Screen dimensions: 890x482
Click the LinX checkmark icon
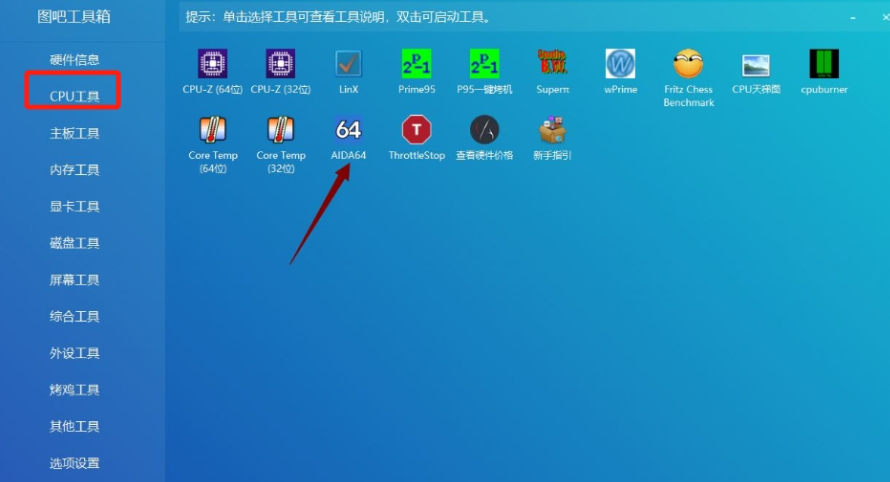click(x=348, y=64)
